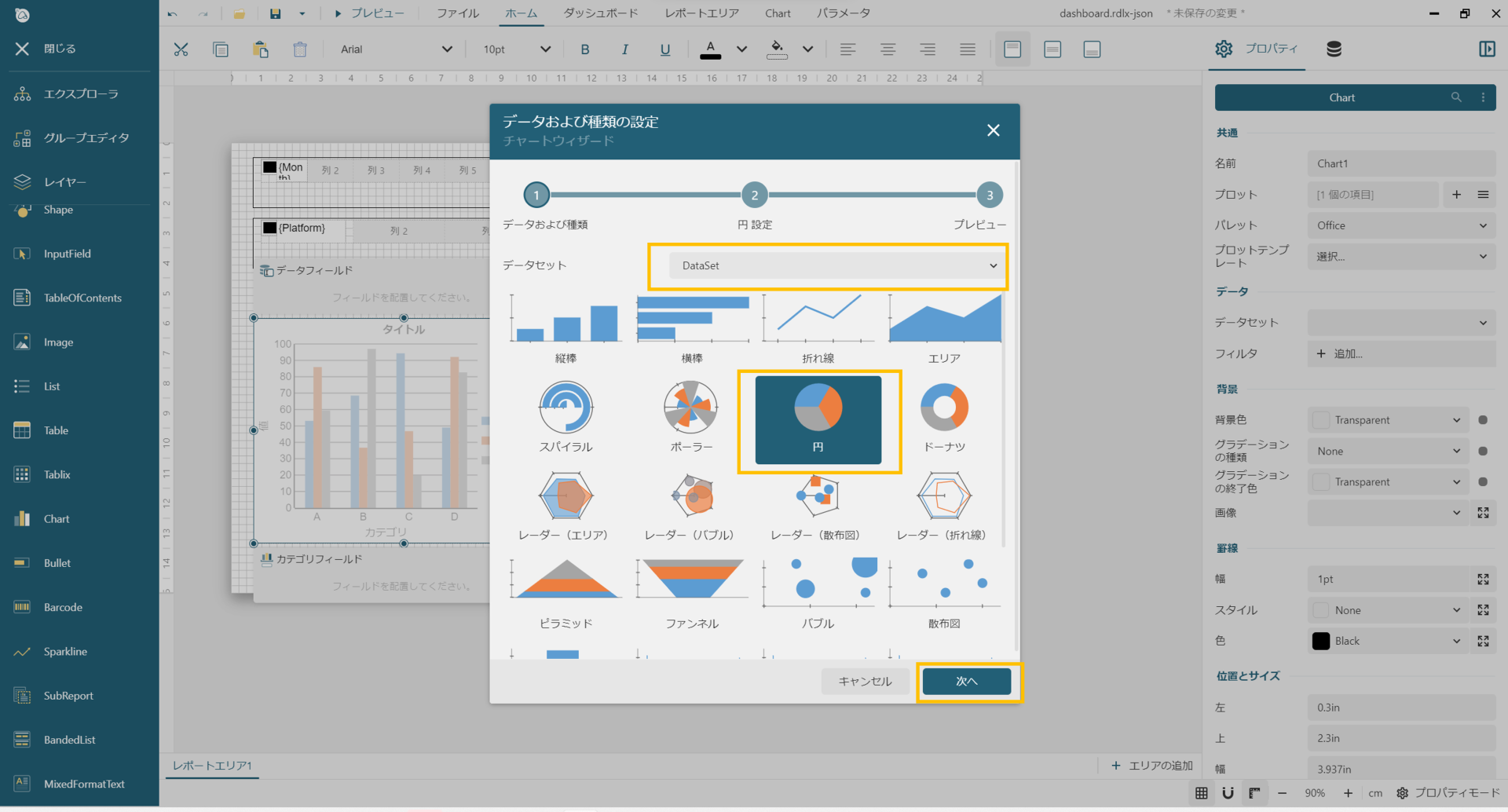
Task: Select the 円 pie chart type
Action: tap(818, 420)
